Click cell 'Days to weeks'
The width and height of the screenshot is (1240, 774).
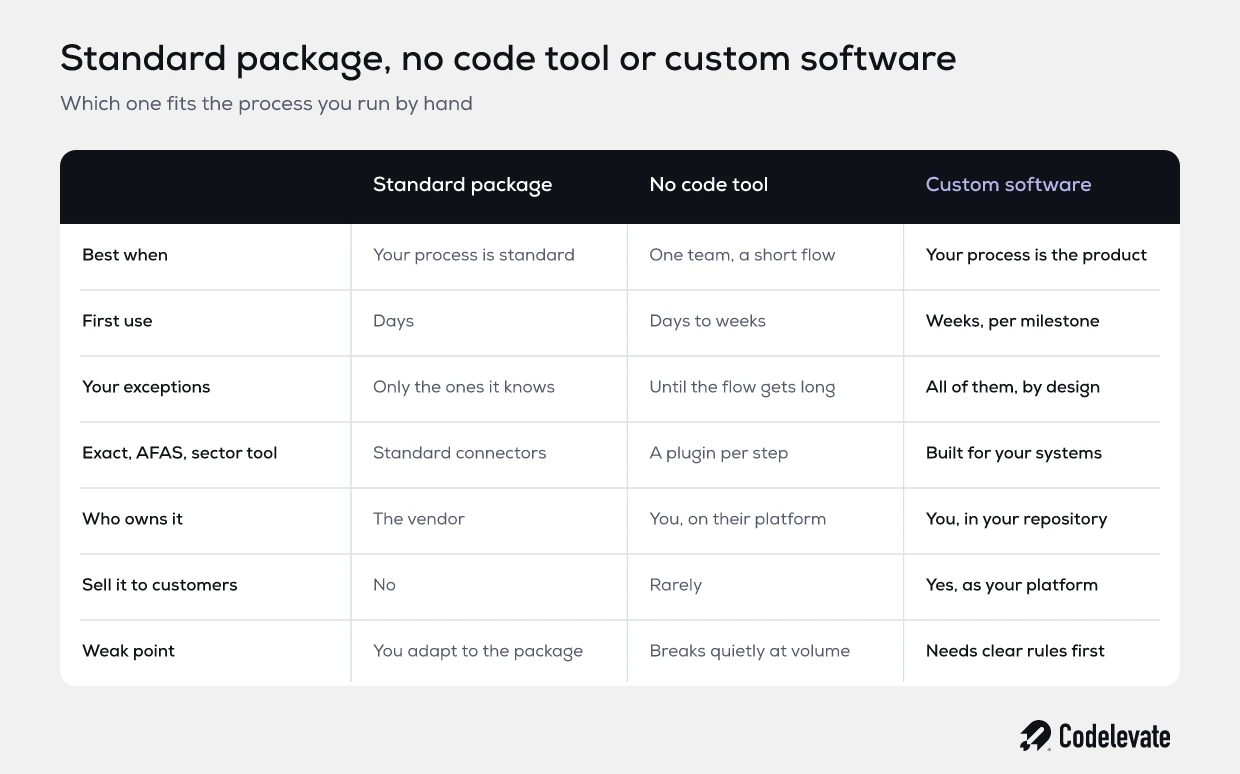pos(707,321)
